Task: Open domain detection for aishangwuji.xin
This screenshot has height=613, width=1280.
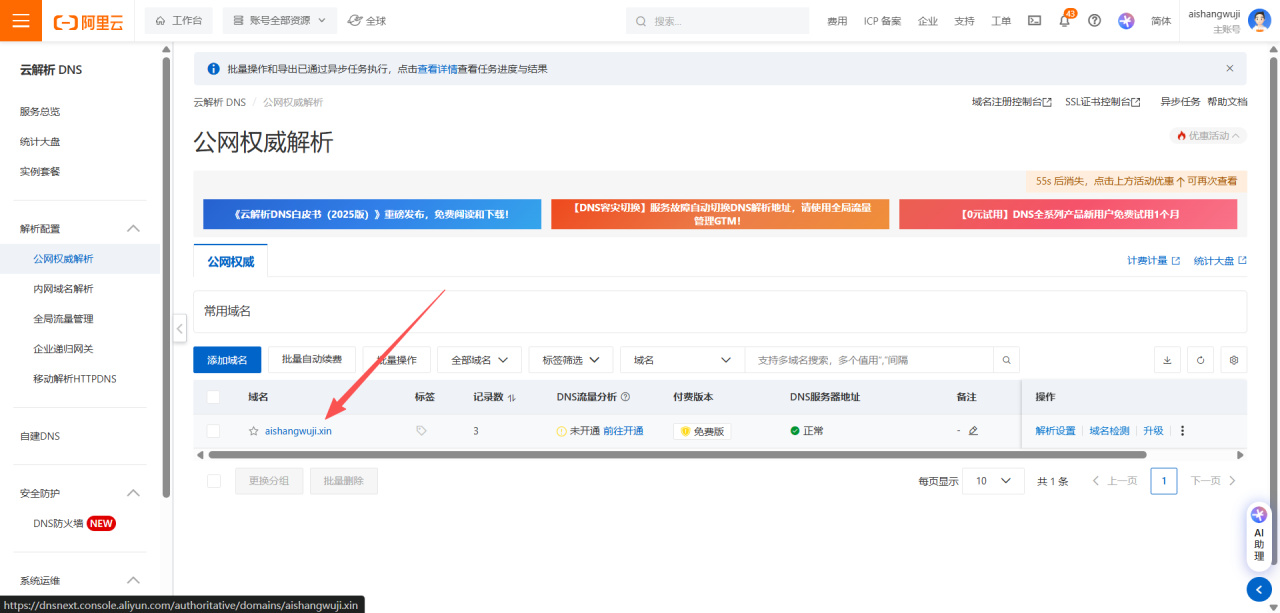Action: tap(1109, 431)
